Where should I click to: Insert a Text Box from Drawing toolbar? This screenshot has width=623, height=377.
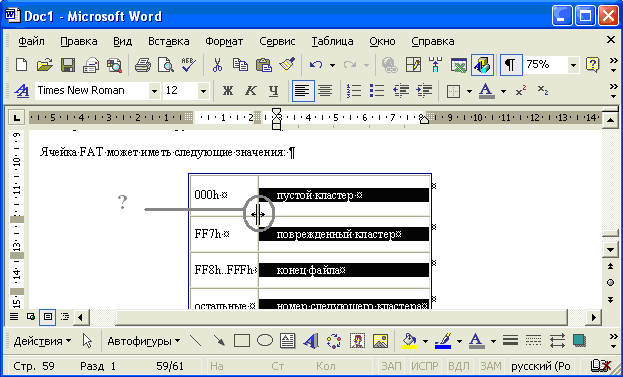[288, 340]
